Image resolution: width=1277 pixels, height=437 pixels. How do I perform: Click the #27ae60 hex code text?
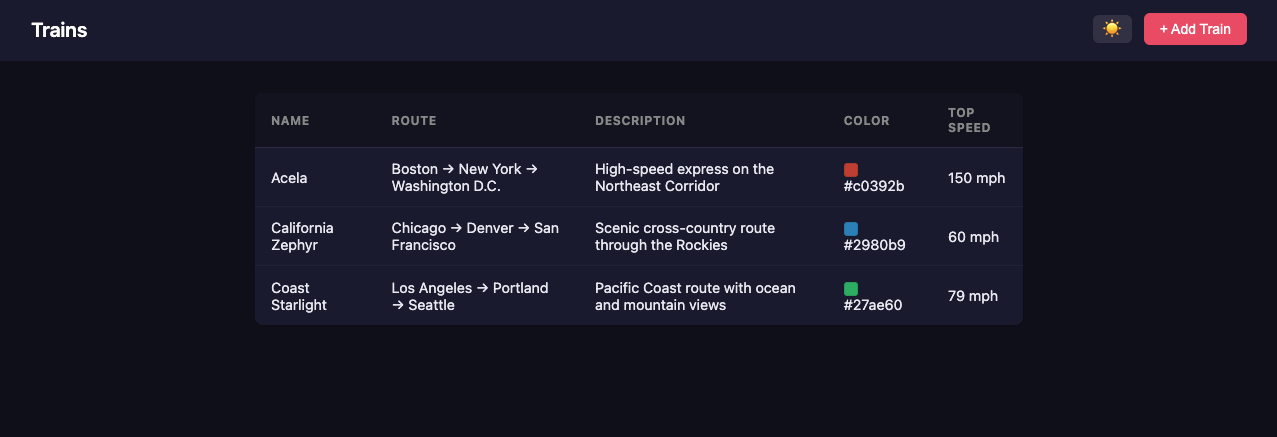[x=873, y=305]
